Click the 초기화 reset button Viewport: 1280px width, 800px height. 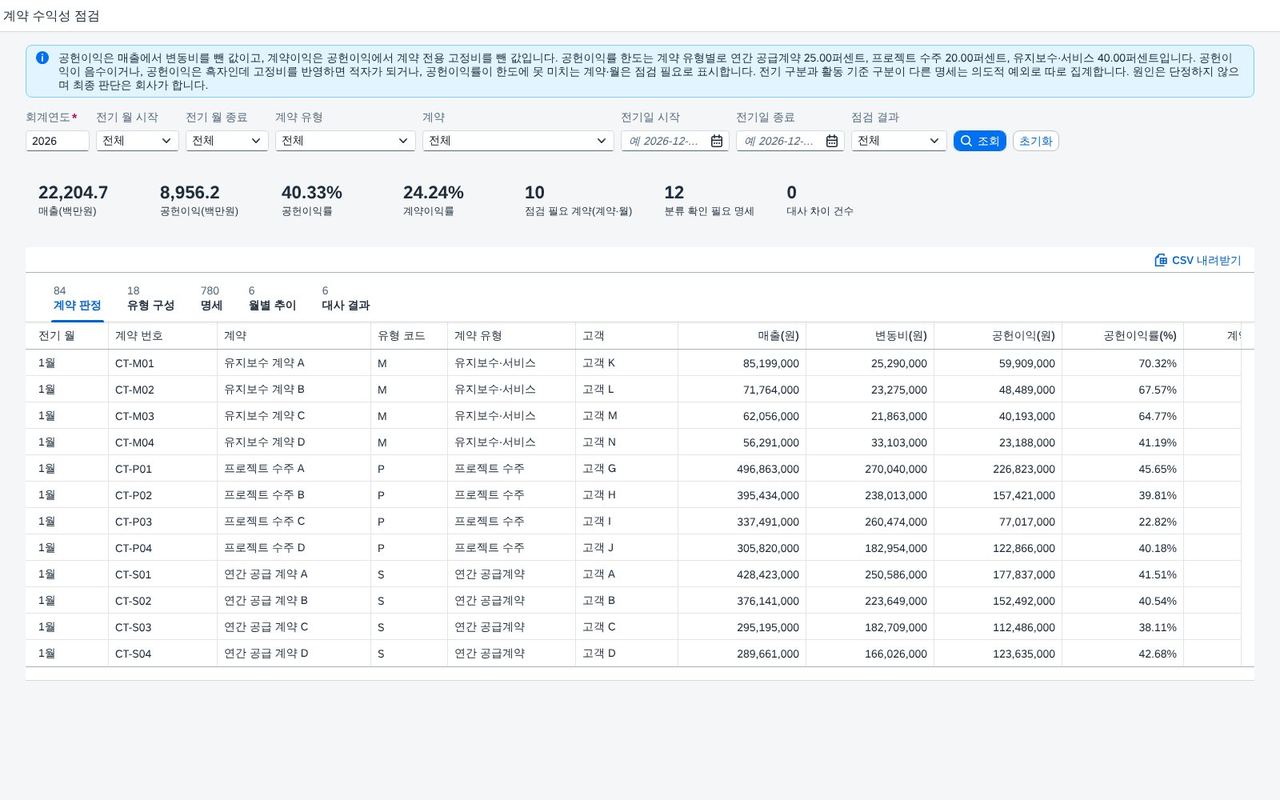point(1035,141)
